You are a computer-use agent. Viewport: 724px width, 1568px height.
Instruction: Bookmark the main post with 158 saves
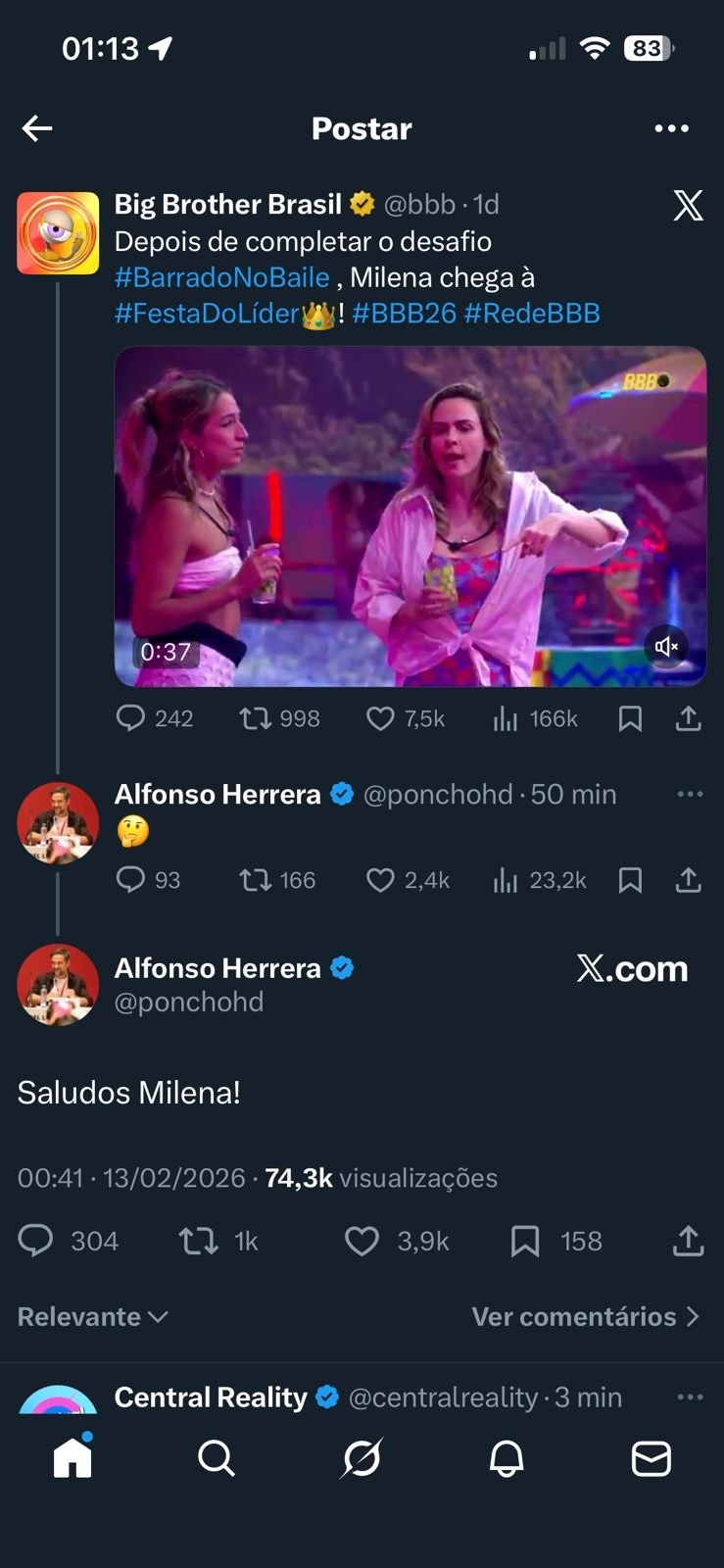pos(525,1242)
